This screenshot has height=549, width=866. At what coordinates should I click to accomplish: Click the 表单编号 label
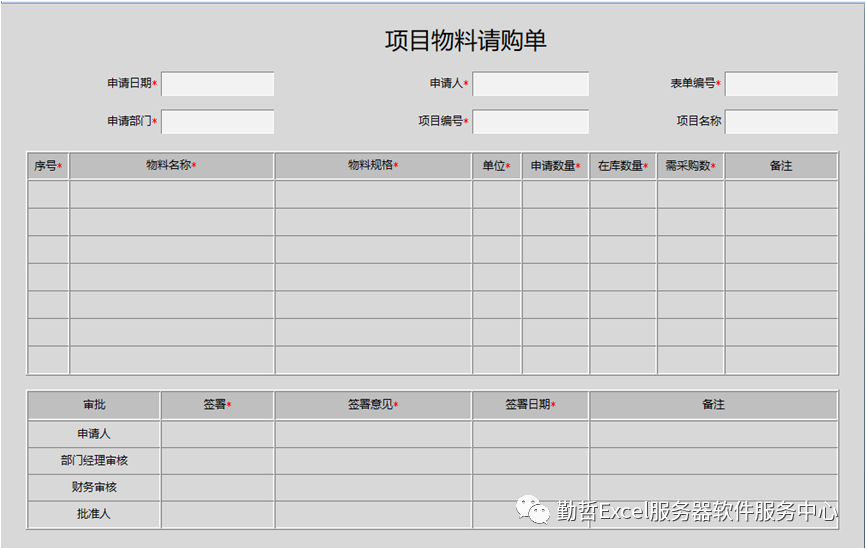coord(693,83)
